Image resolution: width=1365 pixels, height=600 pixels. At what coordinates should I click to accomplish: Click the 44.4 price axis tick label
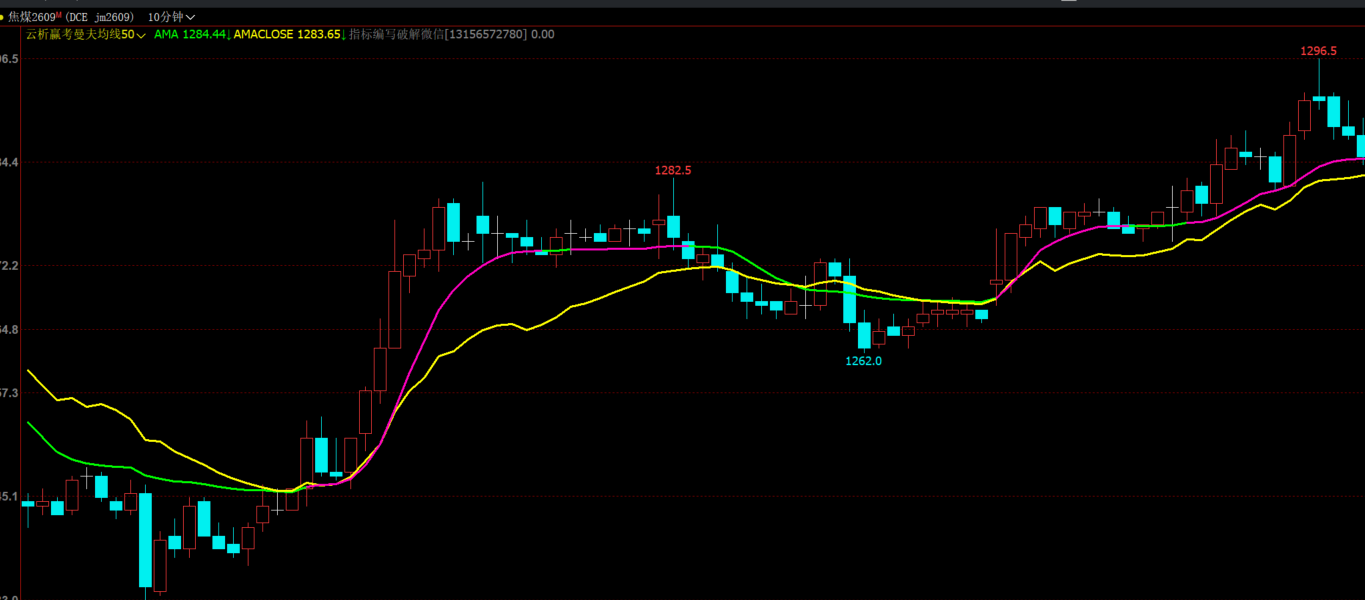pyautogui.click(x=9, y=162)
